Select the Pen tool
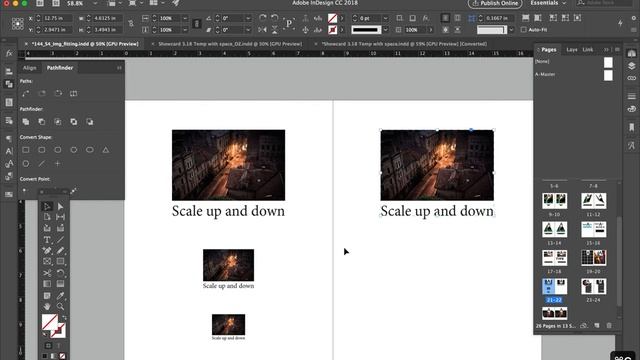Viewport: 640px width, 360px height. click(47, 251)
